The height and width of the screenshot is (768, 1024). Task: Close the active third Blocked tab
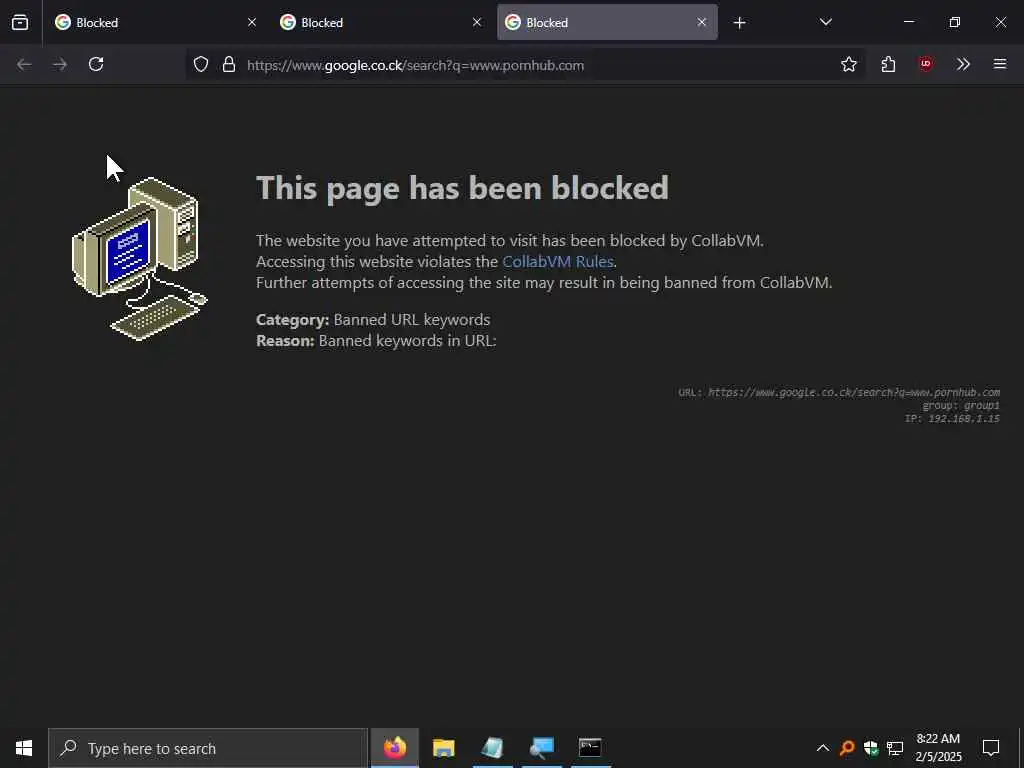[x=702, y=22]
